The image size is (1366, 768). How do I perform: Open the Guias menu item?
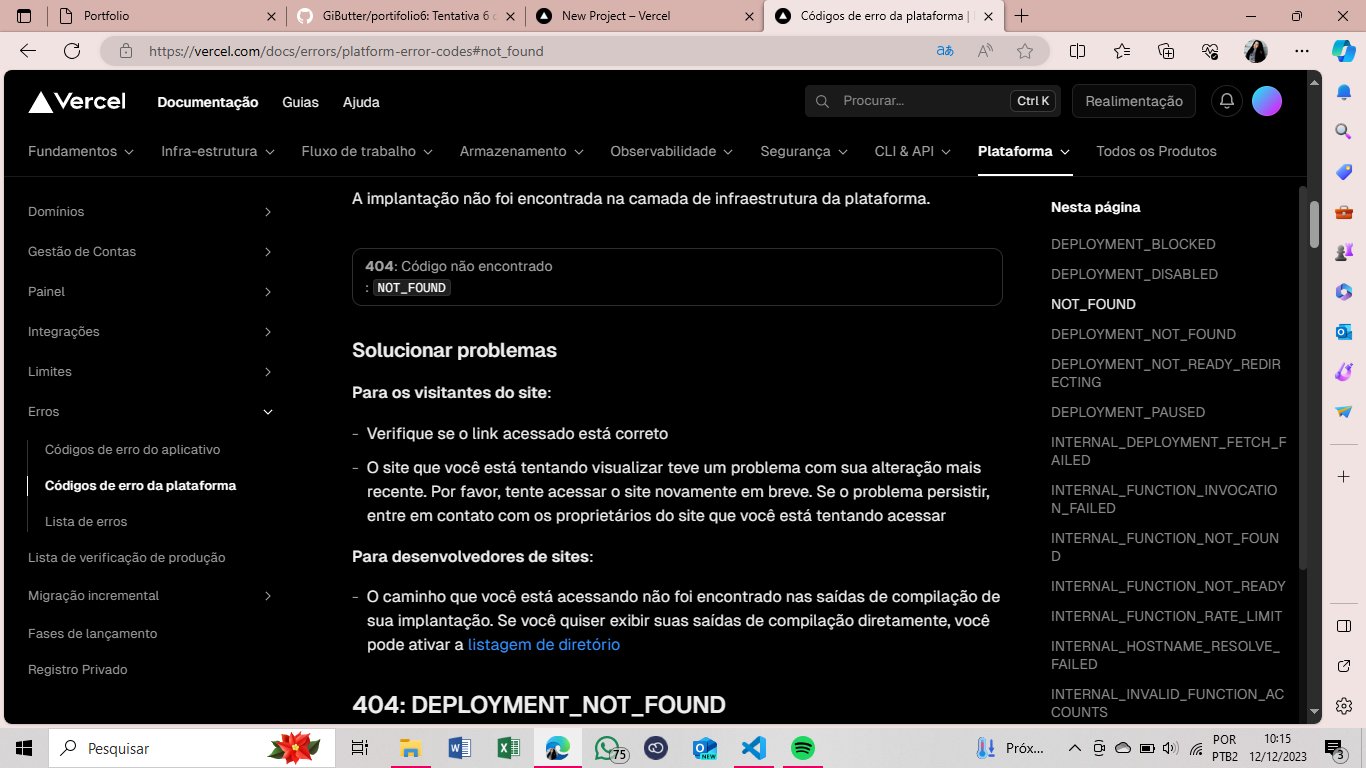point(300,102)
